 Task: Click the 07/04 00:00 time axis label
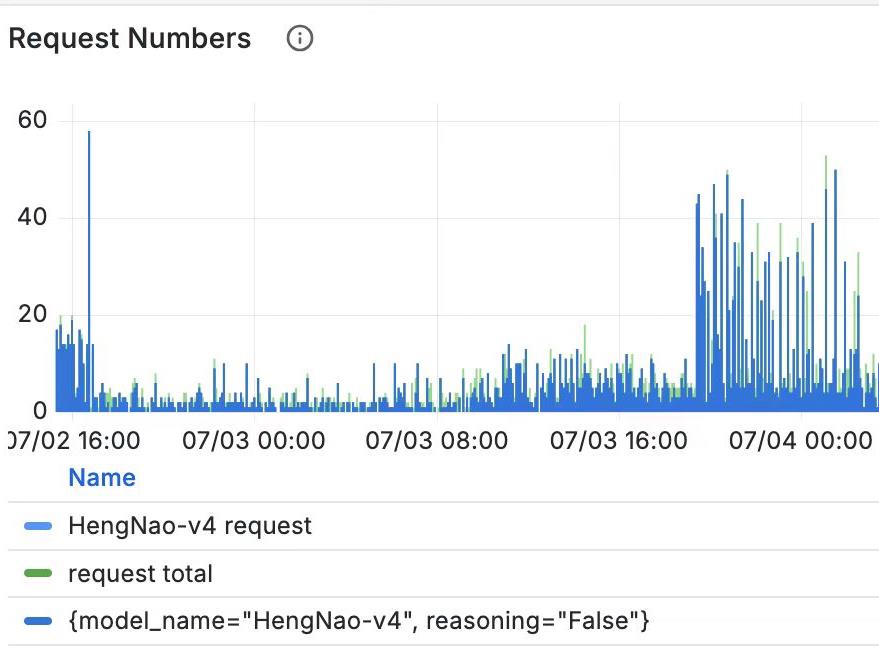click(800, 441)
